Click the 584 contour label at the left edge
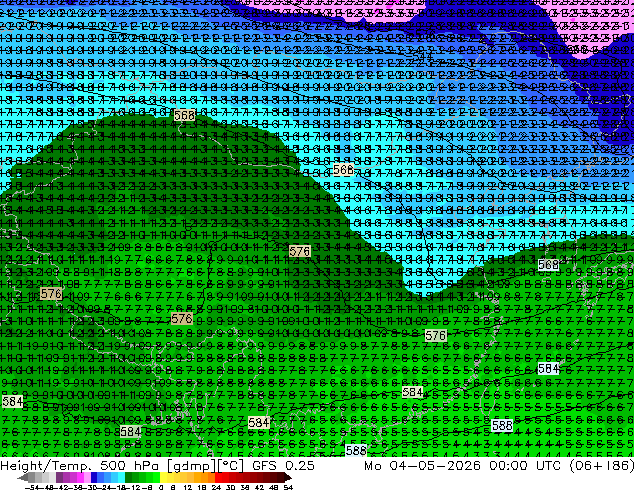Image resolution: width=634 pixels, height=490 pixels. point(13,401)
